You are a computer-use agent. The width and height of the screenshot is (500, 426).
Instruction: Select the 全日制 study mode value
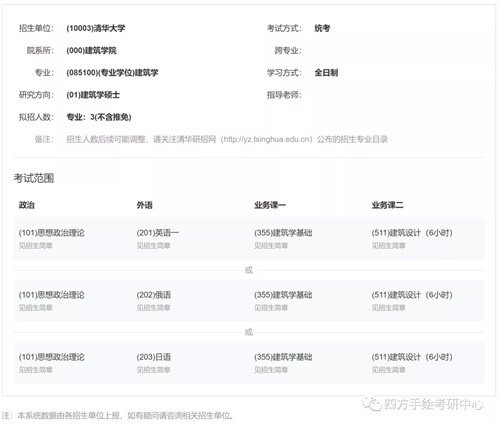tap(326, 73)
